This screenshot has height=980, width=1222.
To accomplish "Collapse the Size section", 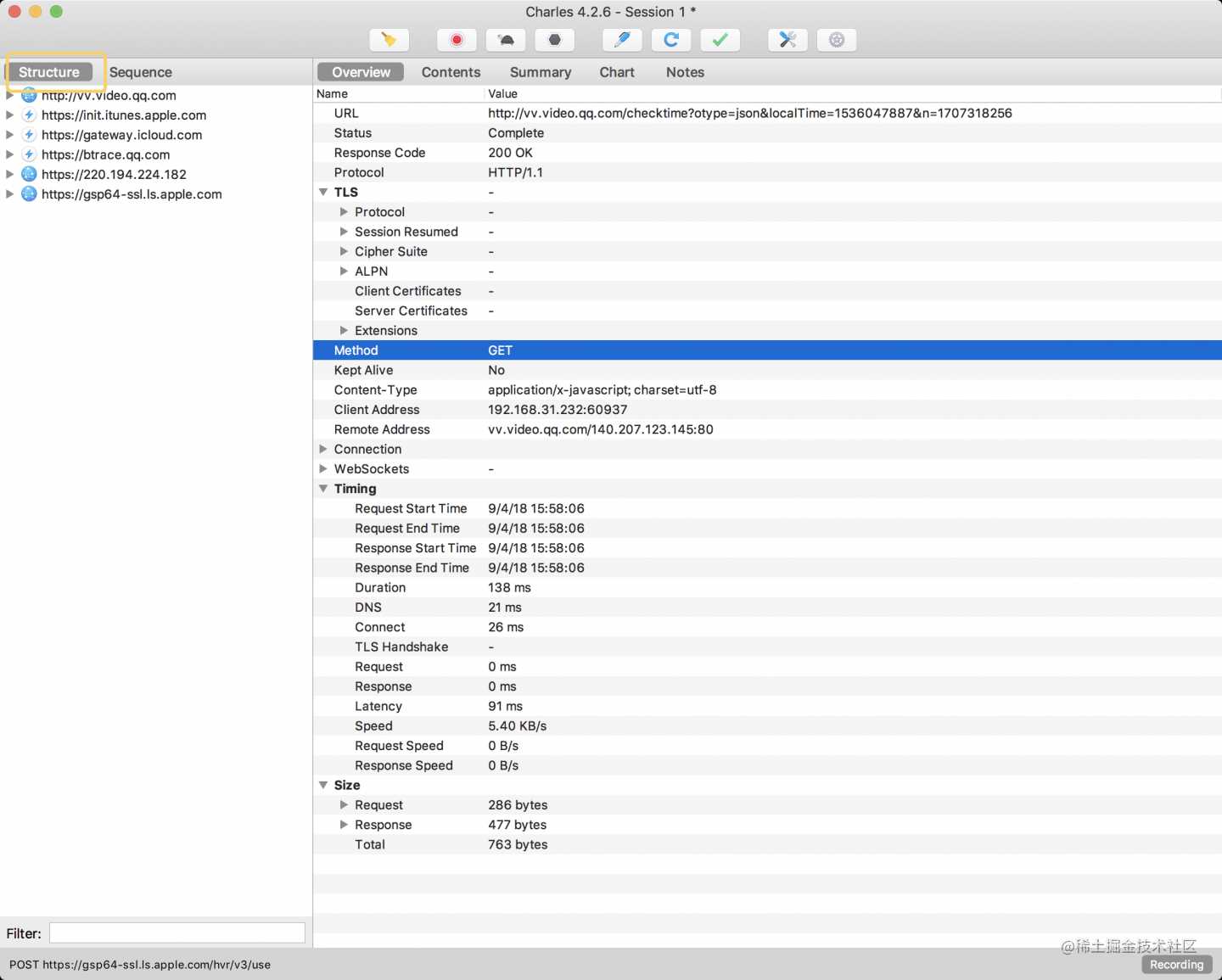I will click(x=323, y=785).
